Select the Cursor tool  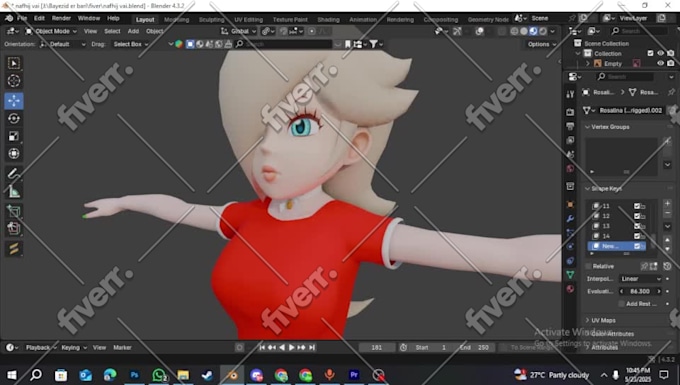coord(14,81)
